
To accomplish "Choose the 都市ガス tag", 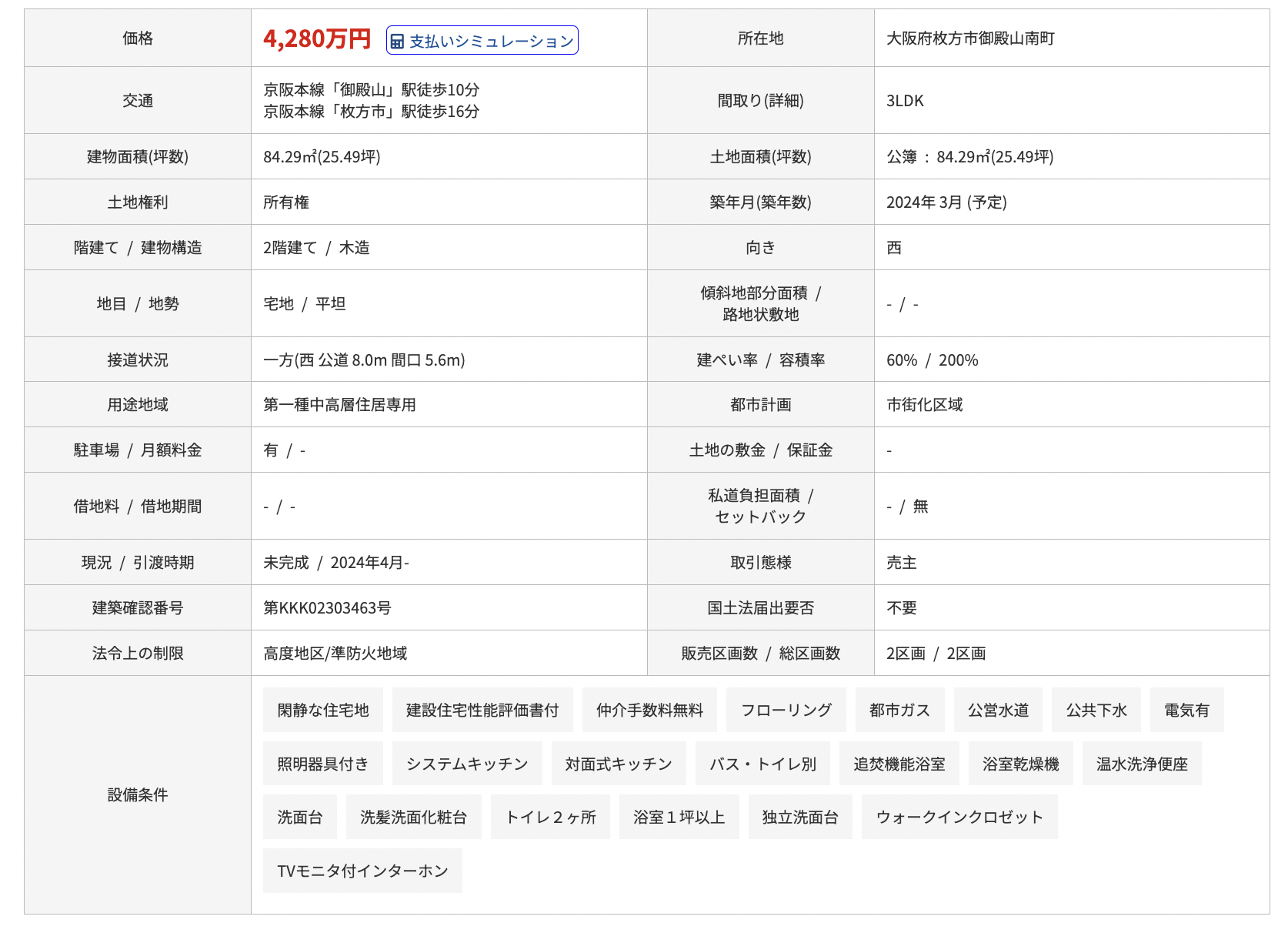I will point(899,710).
